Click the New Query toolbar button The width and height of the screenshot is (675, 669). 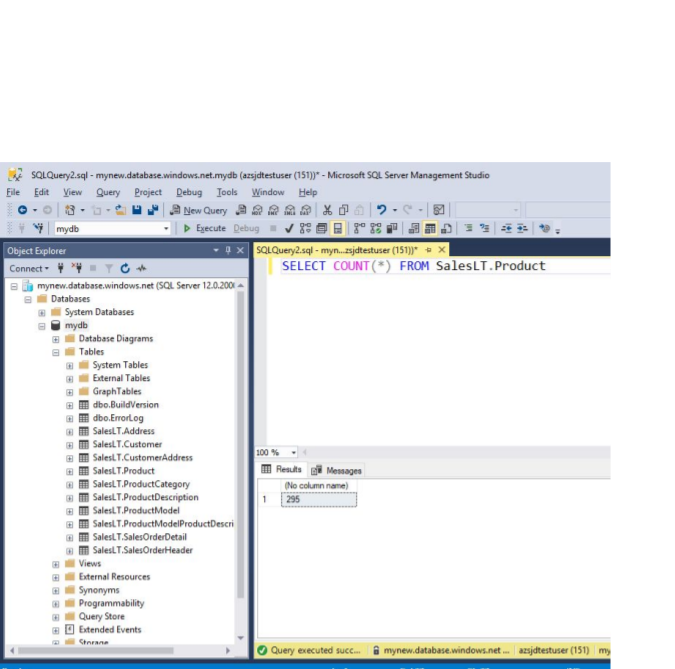click(x=199, y=210)
